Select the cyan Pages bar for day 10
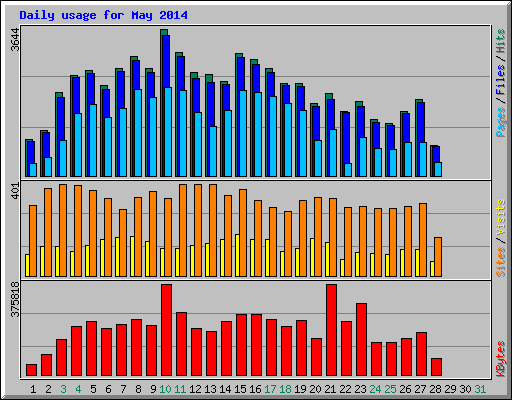The image size is (512, 400). pyautogui.click(x=168, y=132)
